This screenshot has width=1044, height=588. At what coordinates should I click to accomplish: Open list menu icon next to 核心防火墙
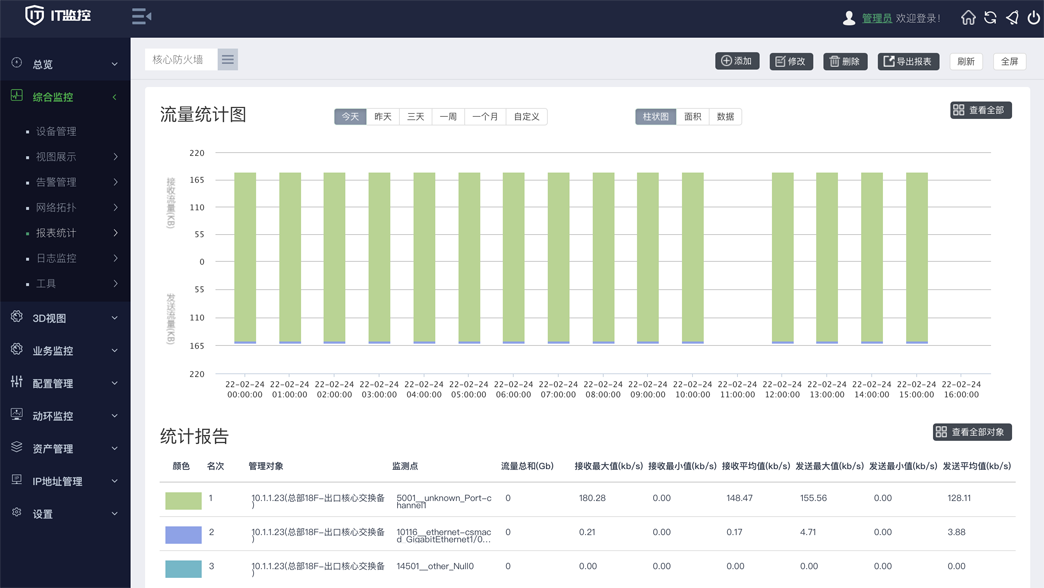point(228,60)
